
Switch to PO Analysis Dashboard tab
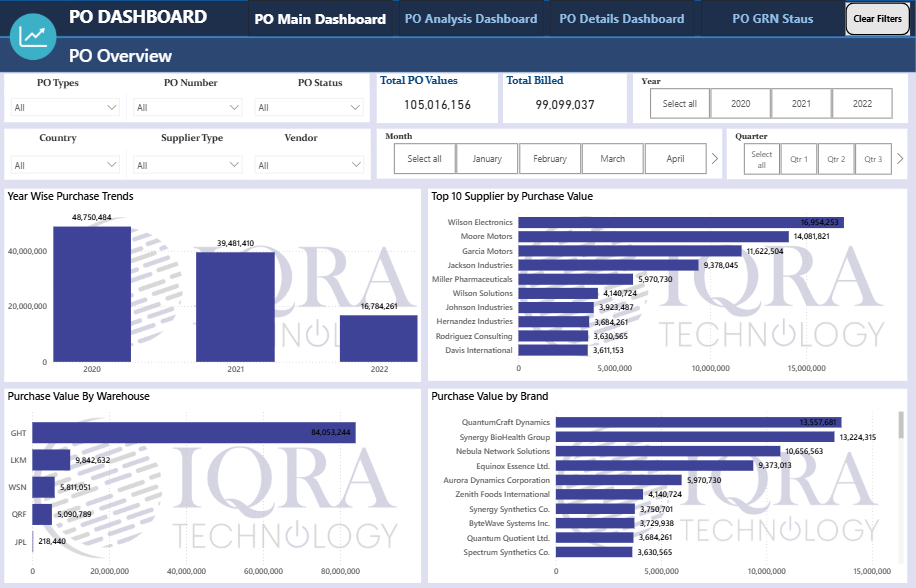click(471, 19)
